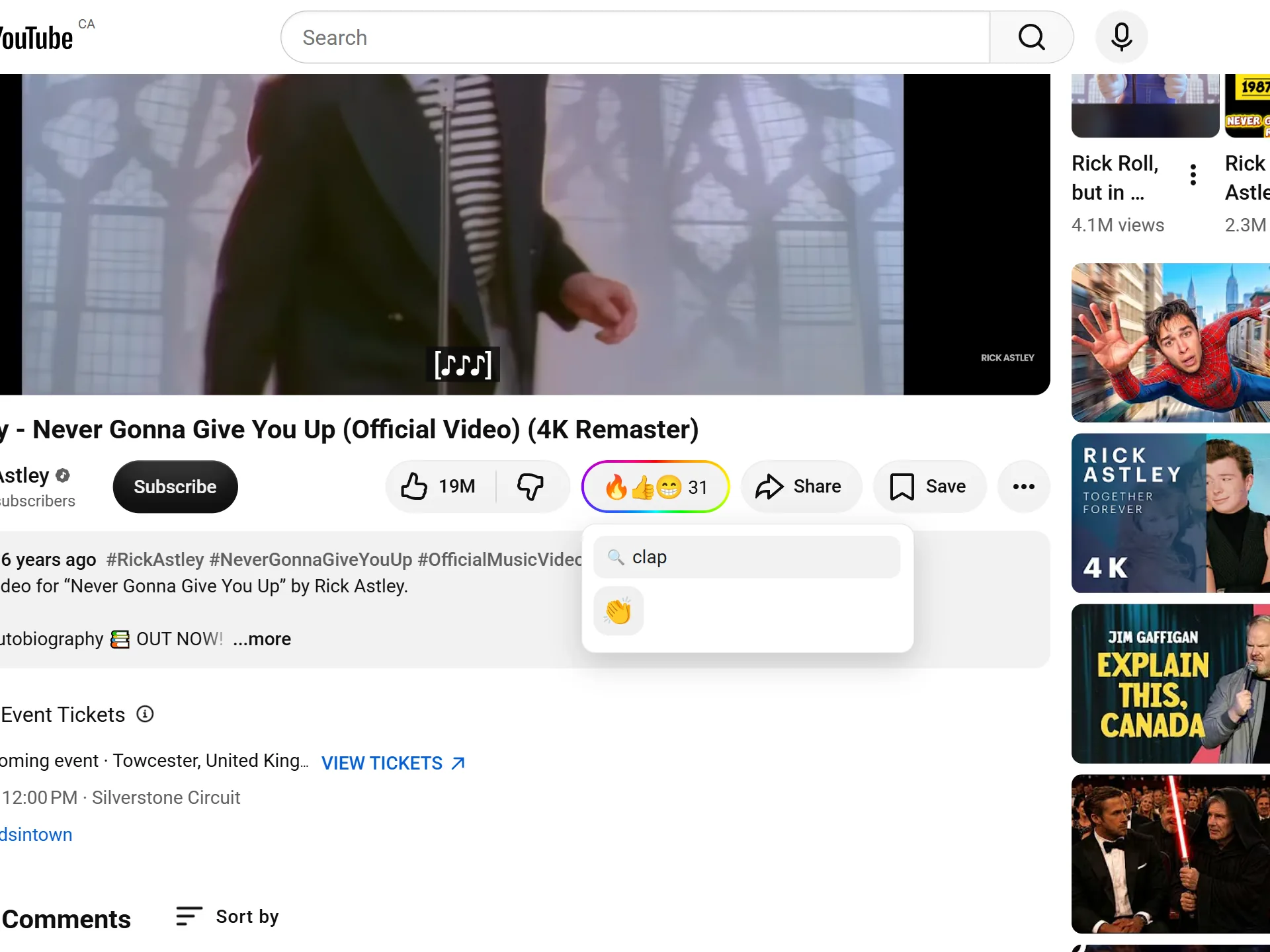
Task: Save the video to a playlist
Action: (929, 487)
